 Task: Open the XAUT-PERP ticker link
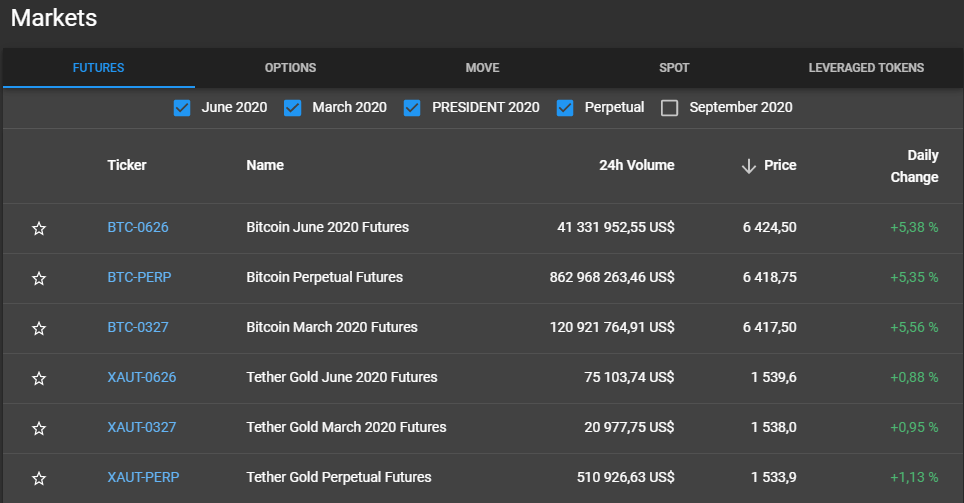(x=143, y=477)
